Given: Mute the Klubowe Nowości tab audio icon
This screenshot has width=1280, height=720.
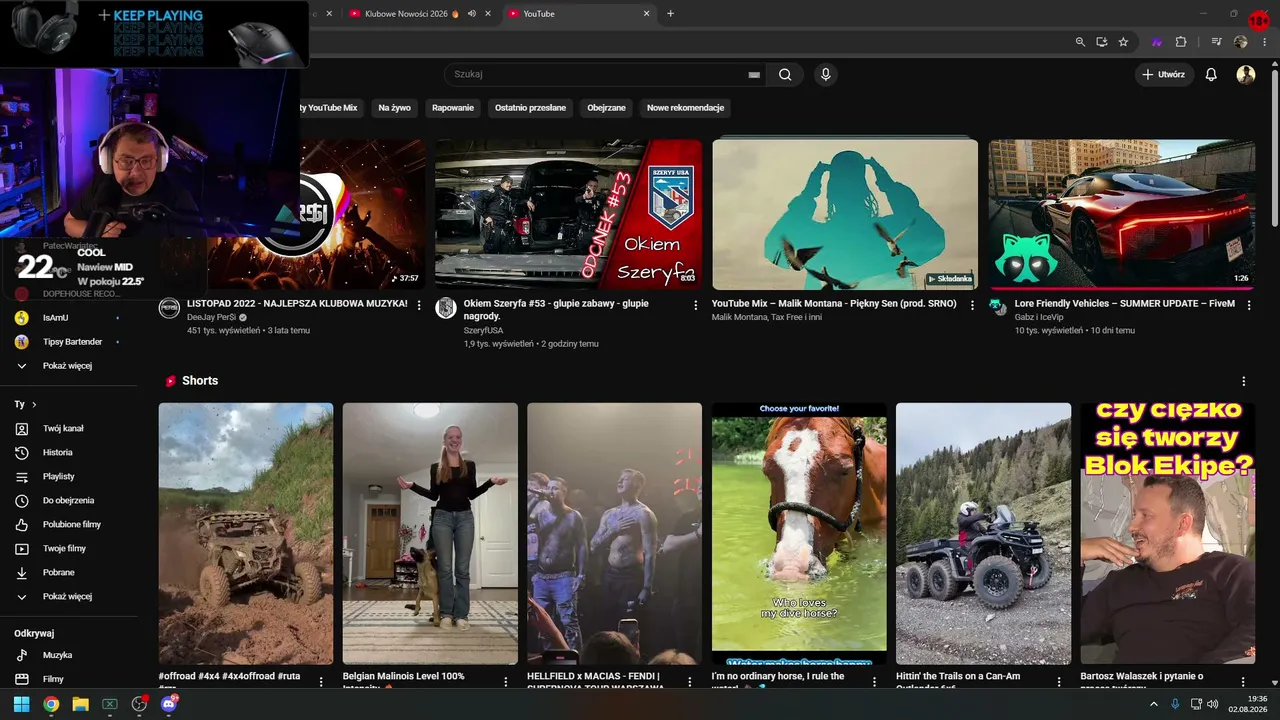Looking at the screenshot, I should tap(471, 14).
